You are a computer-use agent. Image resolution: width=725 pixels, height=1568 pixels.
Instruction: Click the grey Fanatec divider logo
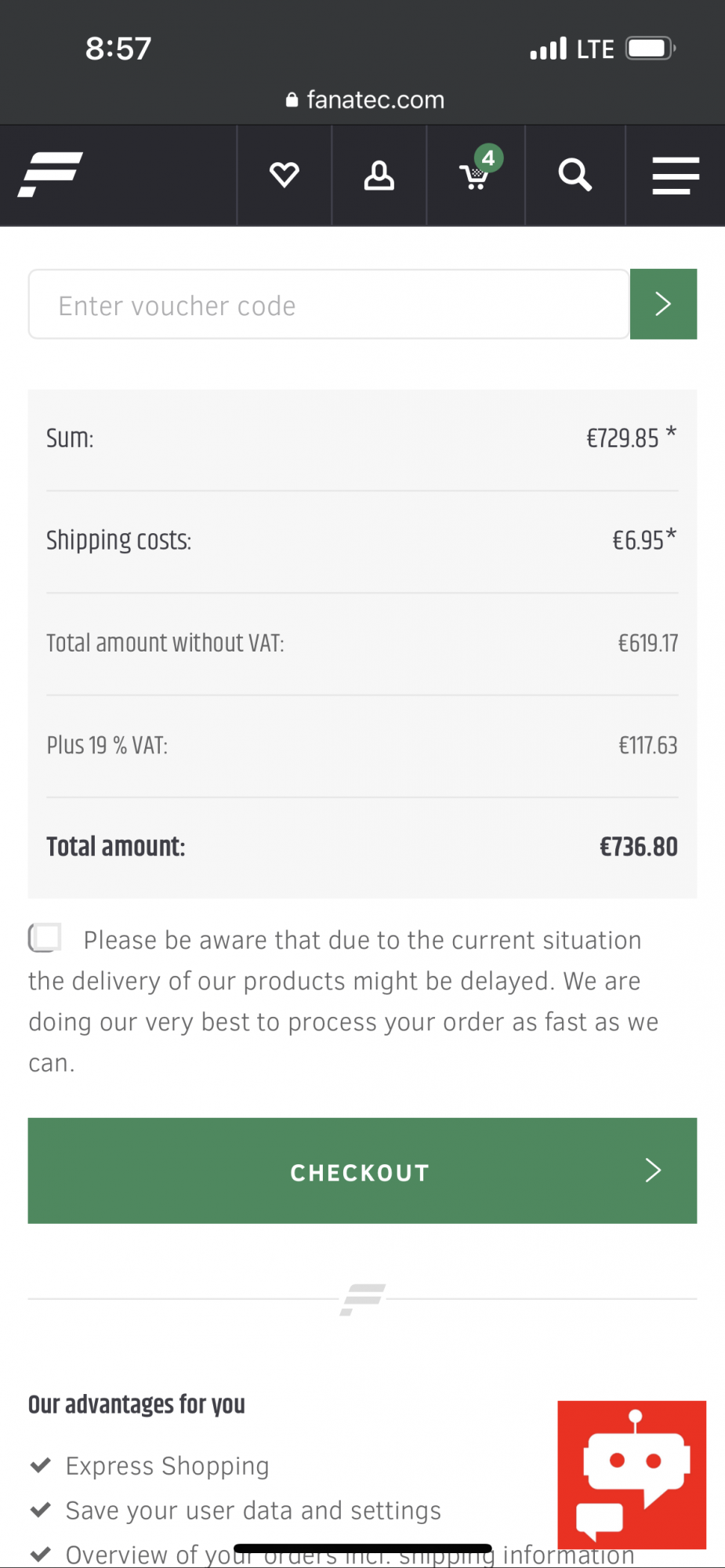pyautogui.click(x=362, y=1299)
